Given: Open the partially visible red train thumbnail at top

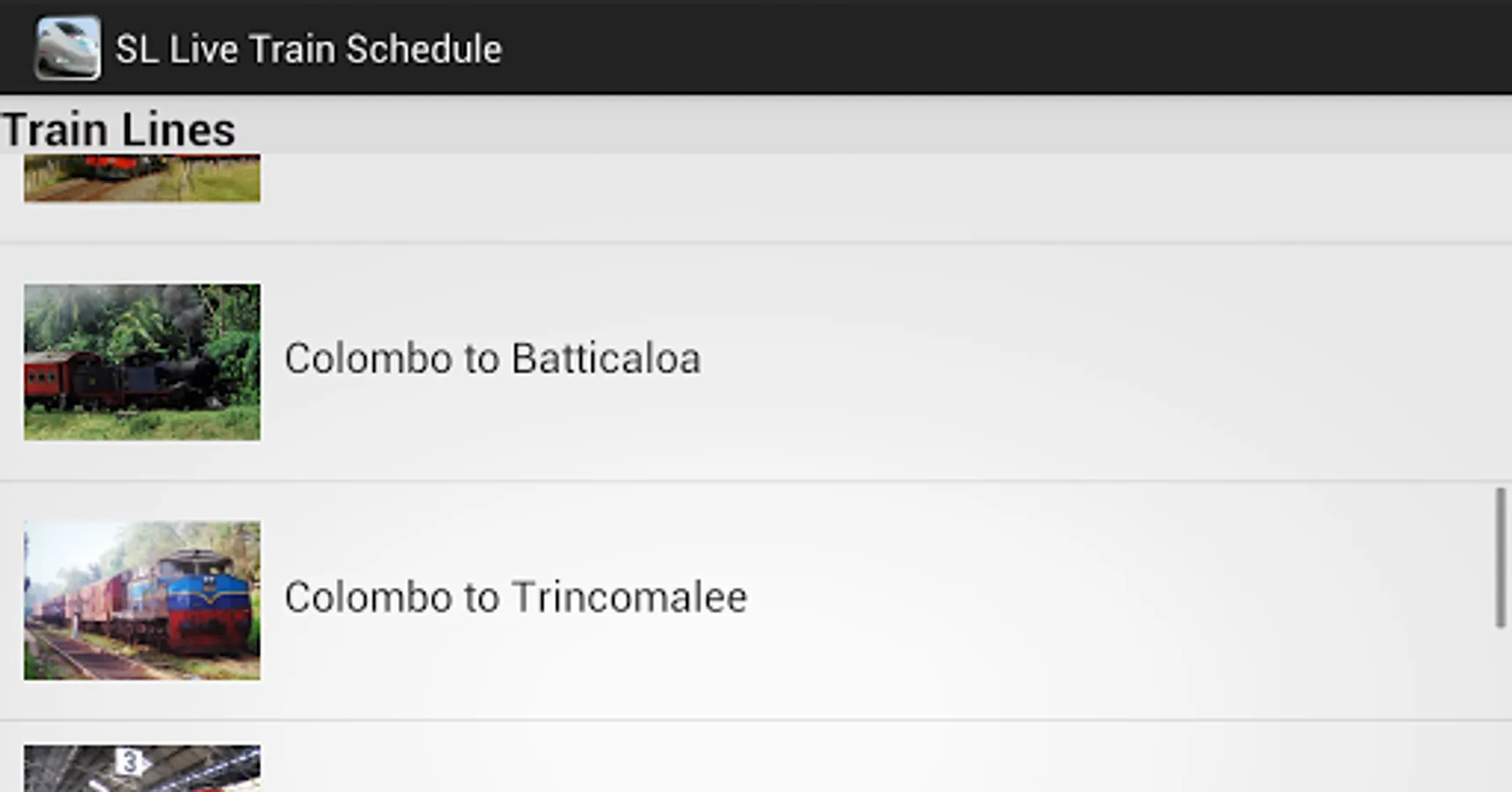Looking at the screenshot, I should click(x=142, y=178).
